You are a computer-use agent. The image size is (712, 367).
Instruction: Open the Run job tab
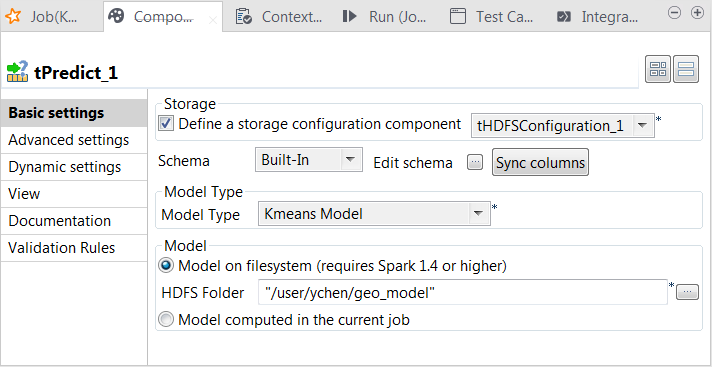pos(384,17)
